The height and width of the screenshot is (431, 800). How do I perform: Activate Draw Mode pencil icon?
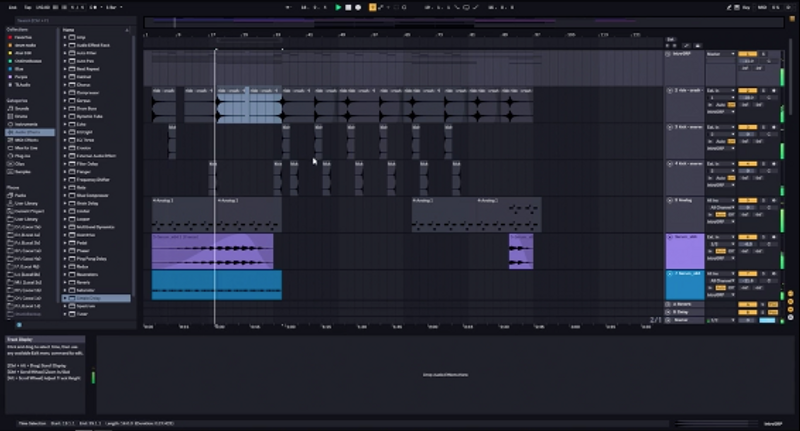730,8
